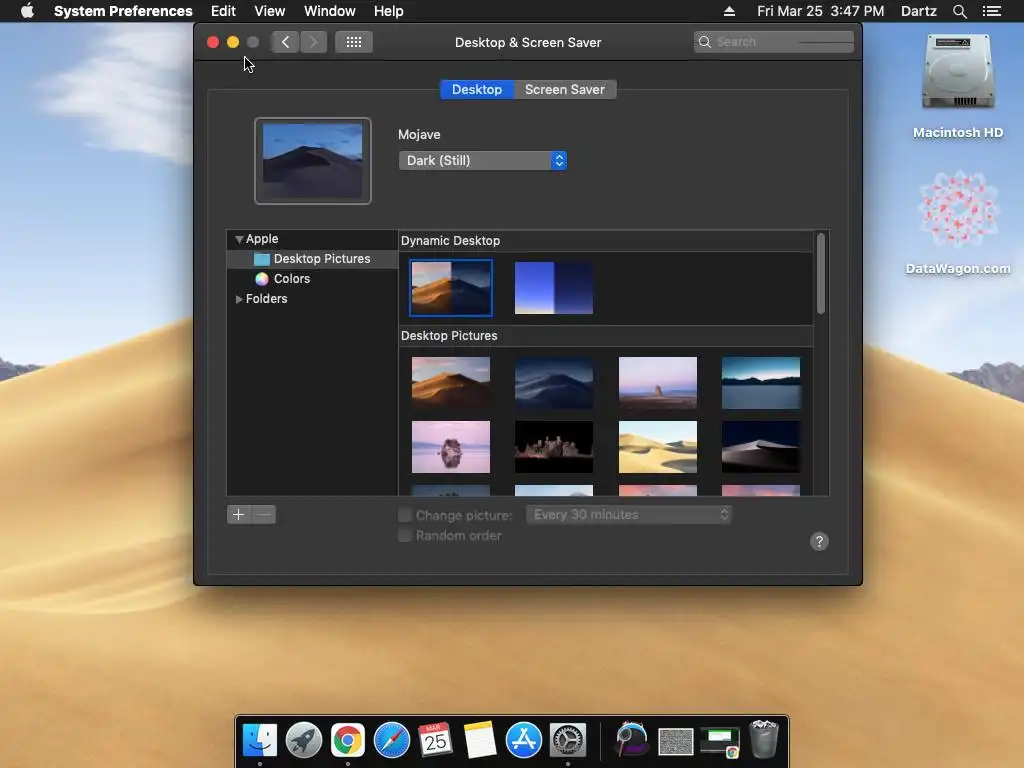The width and height of the screenshot is (1024, 768).
Task: Open the Dartz user menu
Action: click(918, 11)
